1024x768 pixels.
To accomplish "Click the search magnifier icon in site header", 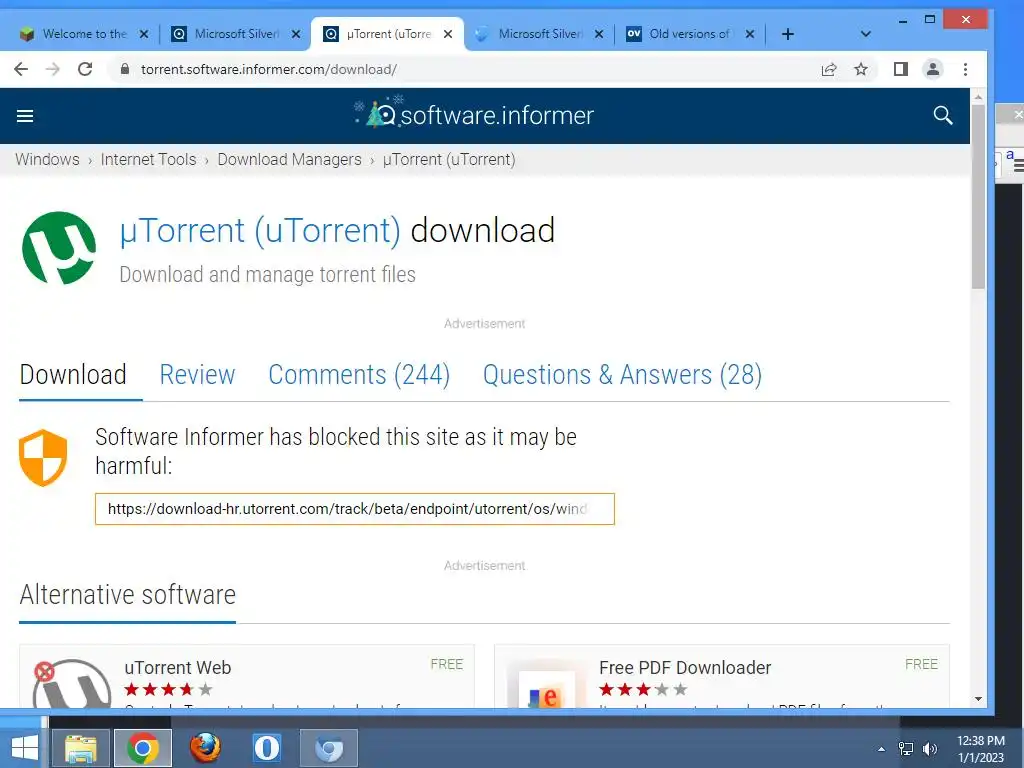I will coord(942,116).
